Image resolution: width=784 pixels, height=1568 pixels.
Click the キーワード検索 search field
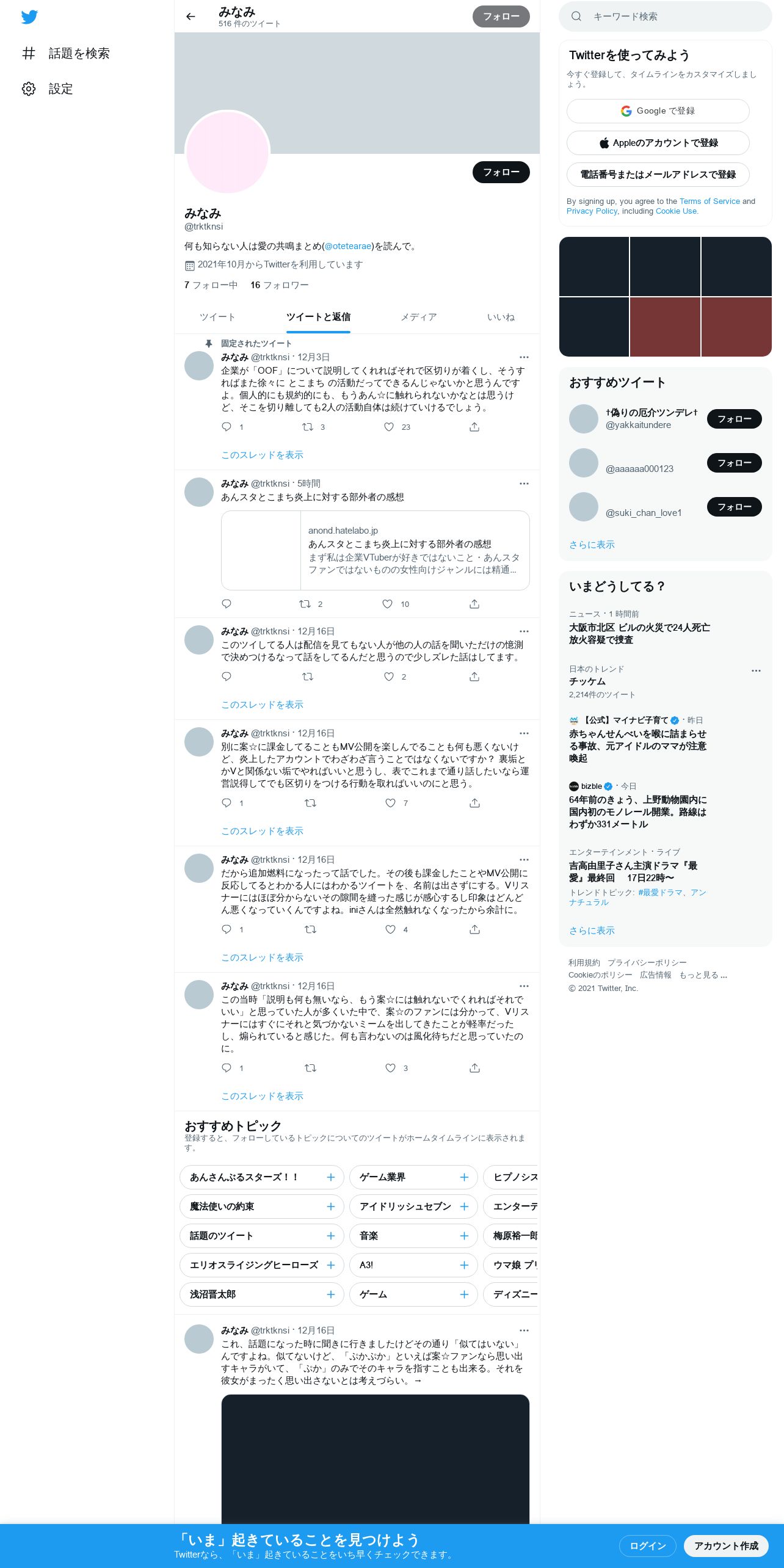pyautogui.click(x=665, y=16)
